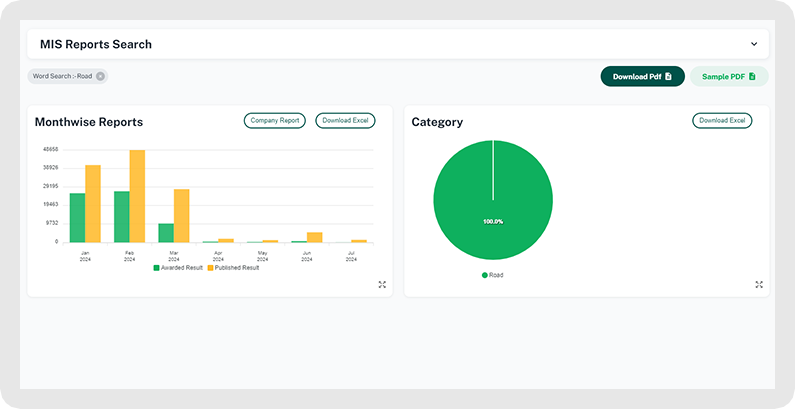Open the Company Report

tap(275, 120)
